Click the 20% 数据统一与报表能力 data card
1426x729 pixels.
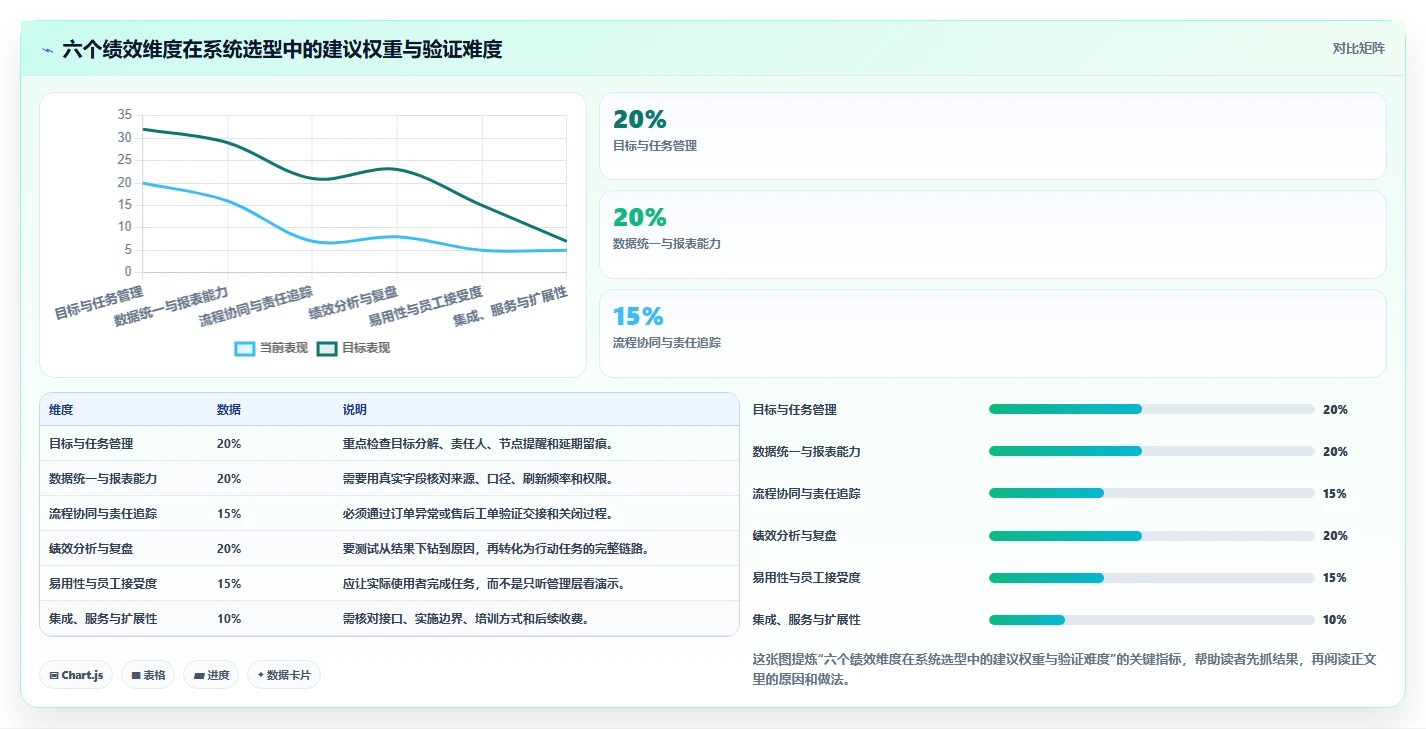(992, 234)
